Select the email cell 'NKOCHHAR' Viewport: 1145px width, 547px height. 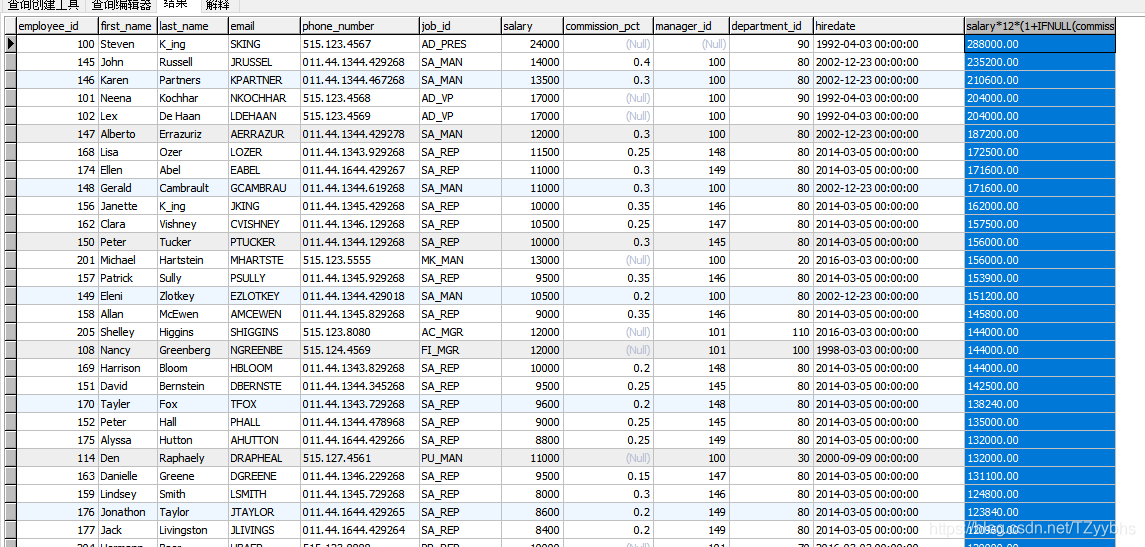click(x=264, y=98)
